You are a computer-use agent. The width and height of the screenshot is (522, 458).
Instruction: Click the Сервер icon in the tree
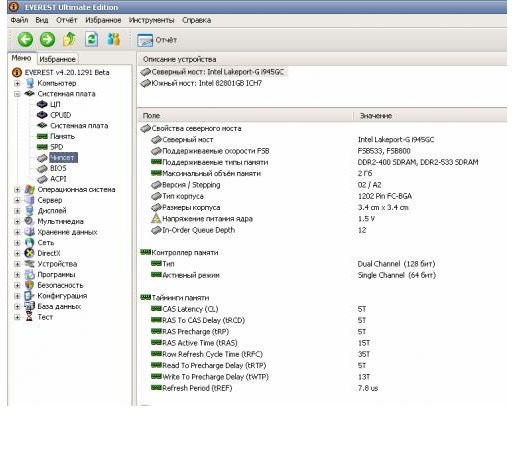pyautogui.click(x=30, y=200)
